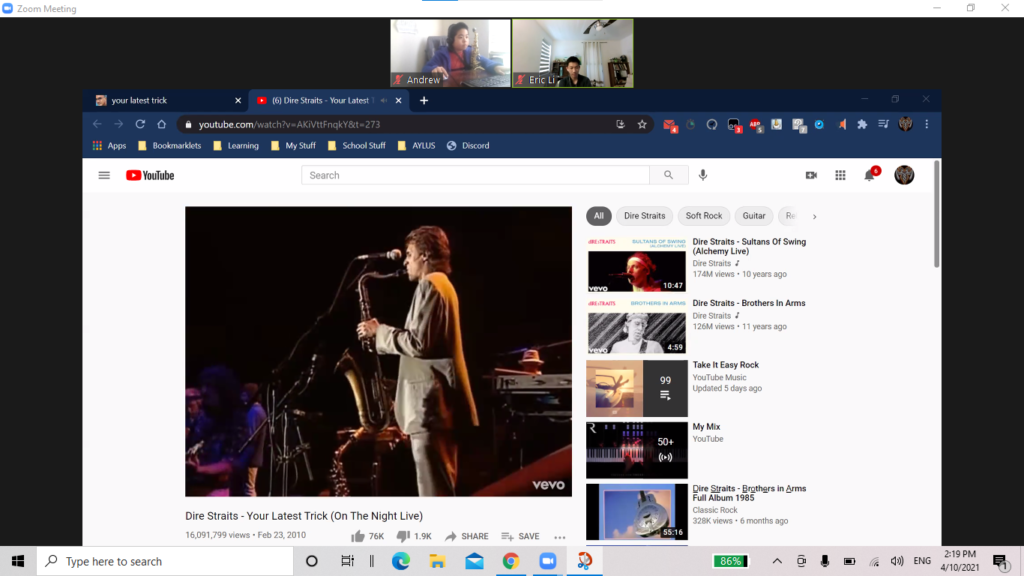Go to YouTube home via logo
The width and height of the screenshot is (1024, 576).
click(x=150, y=175)
